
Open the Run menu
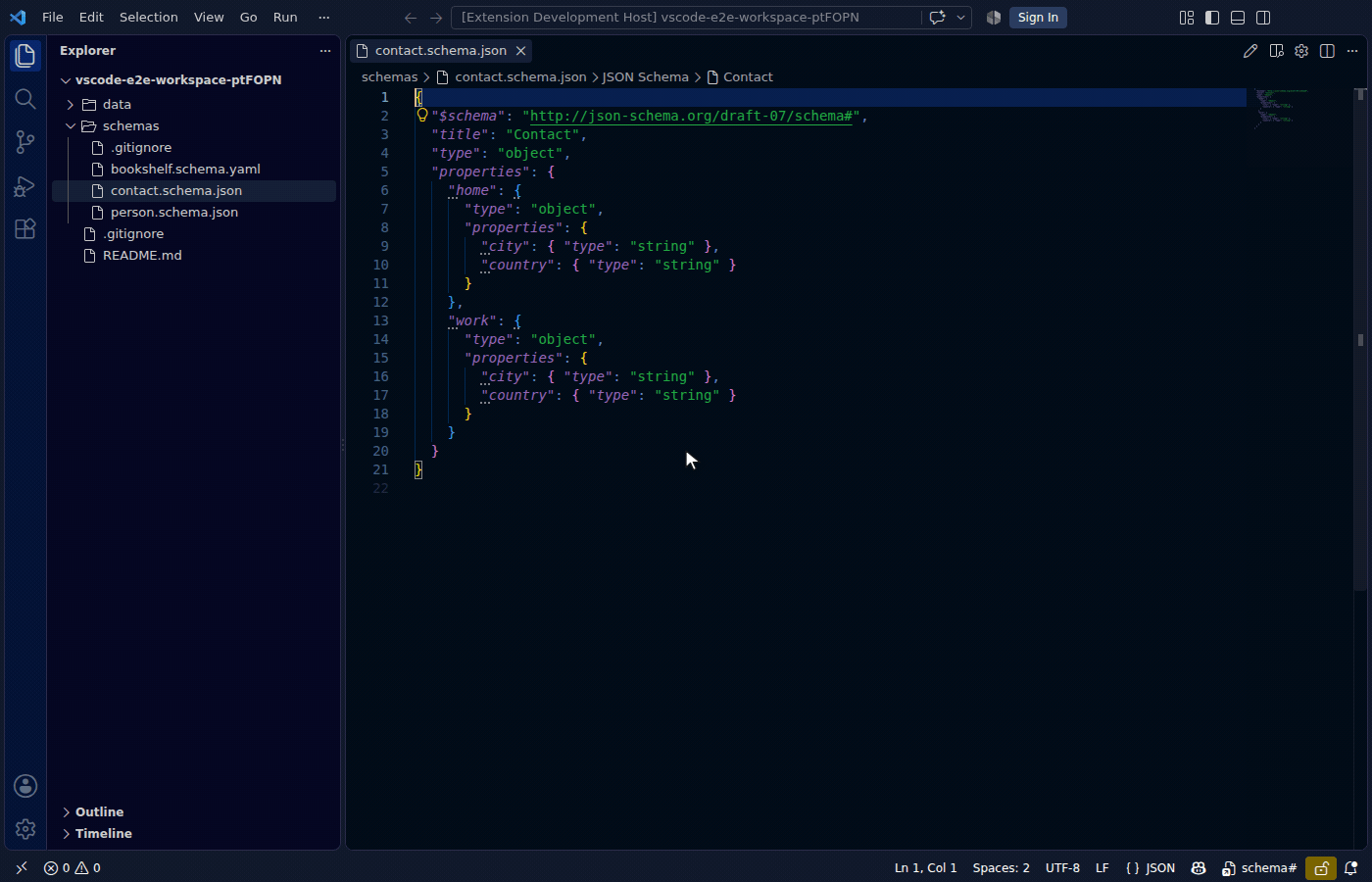click(285, 18)
